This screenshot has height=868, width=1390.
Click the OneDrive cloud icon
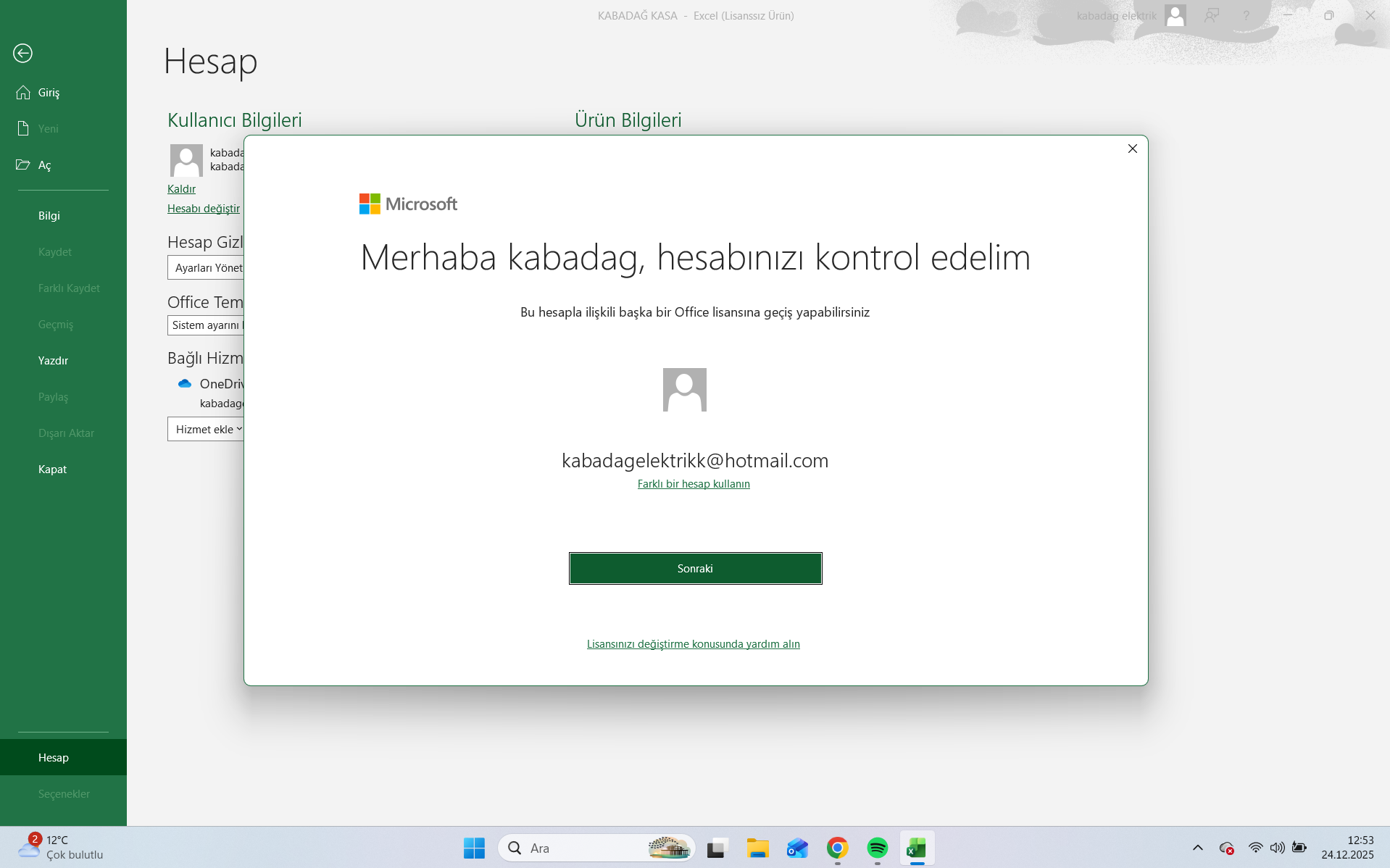pos(185,384)
